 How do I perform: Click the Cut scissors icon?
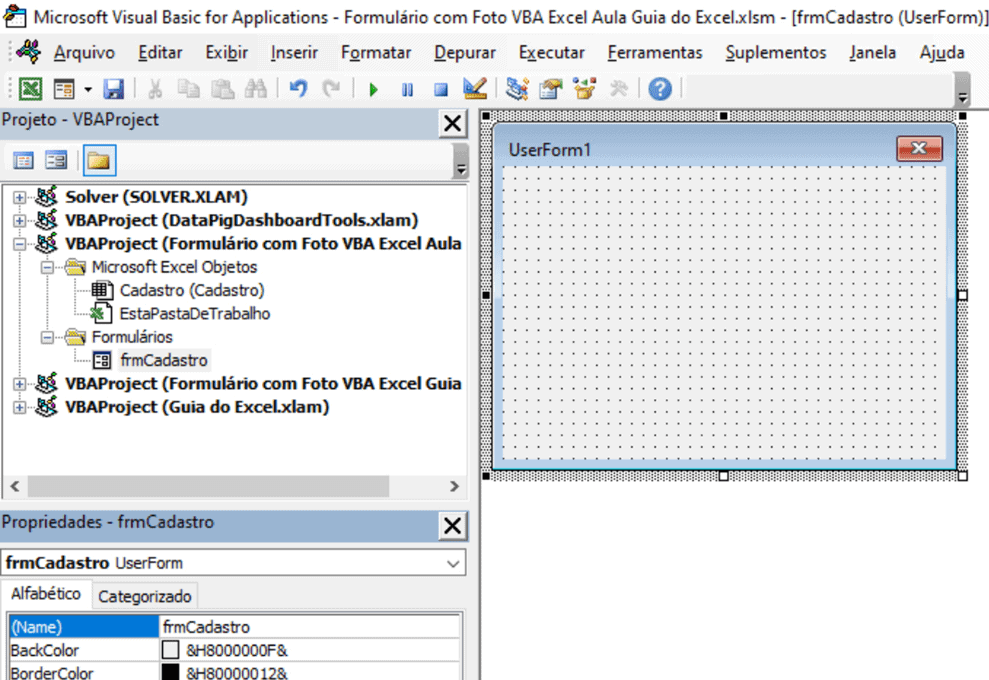pyautogui.click(x=155, y=89)
